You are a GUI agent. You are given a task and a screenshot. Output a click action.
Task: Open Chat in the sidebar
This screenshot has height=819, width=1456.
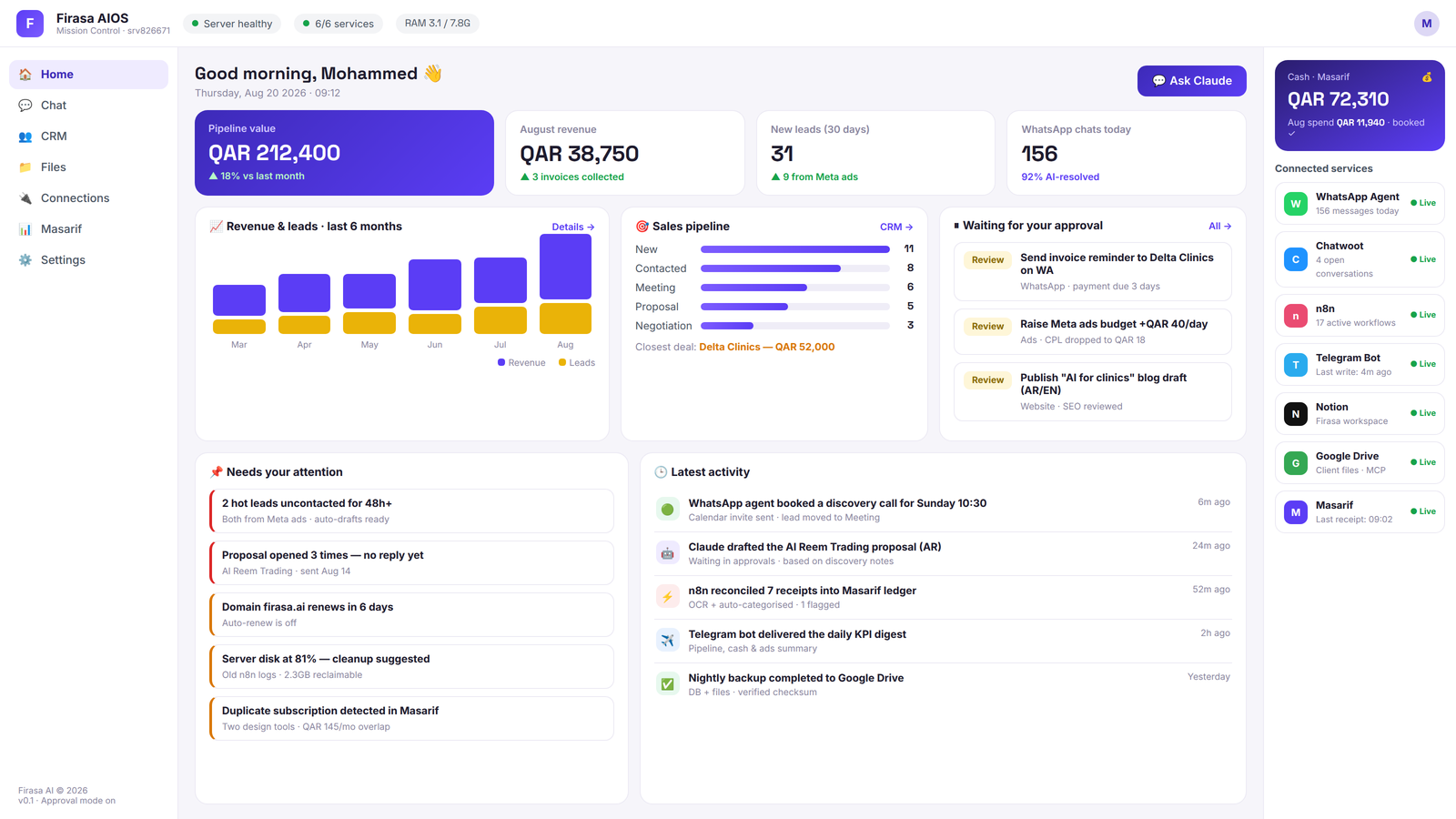[88, 106]
